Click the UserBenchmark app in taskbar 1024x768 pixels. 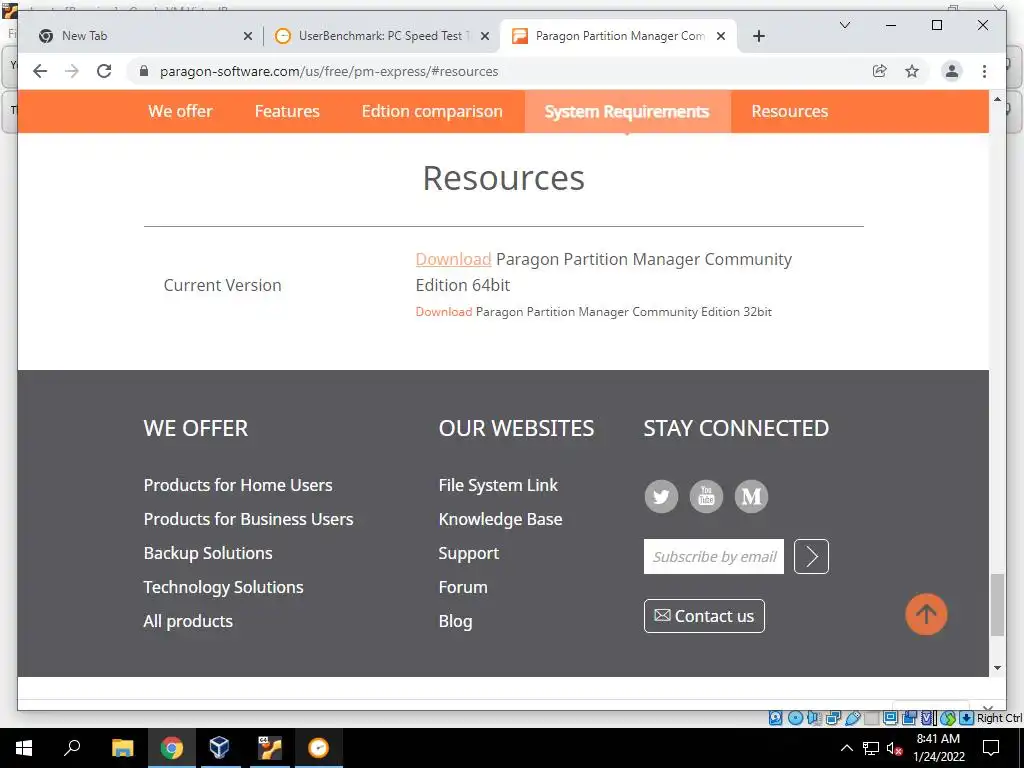tap(318, 748)
